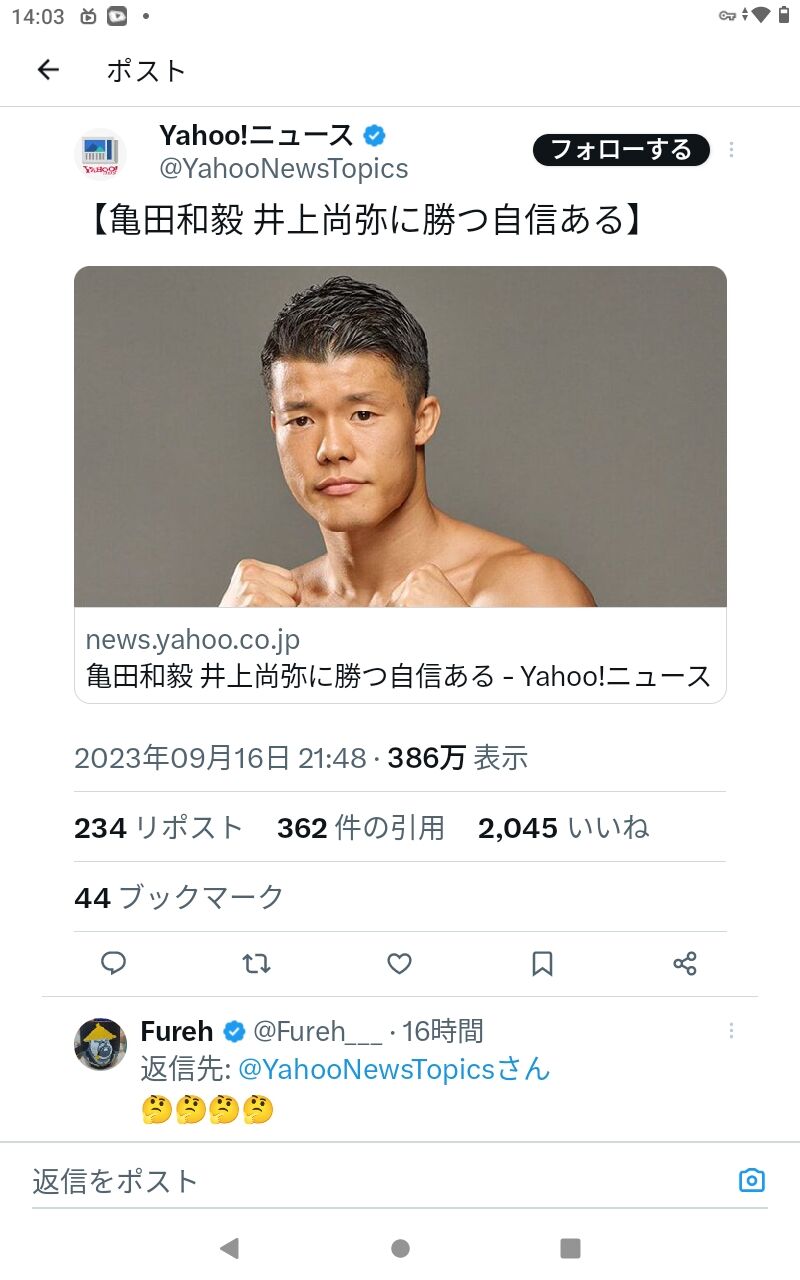800x1280 pixels.
Task: Open more options menu for Yahoo post
Action: point(731,150)
